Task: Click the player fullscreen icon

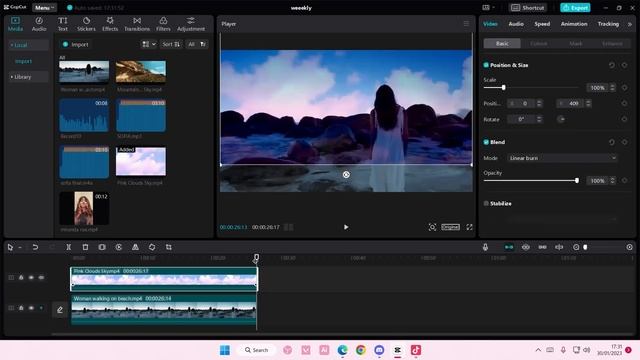Action: tap(469, 227)
